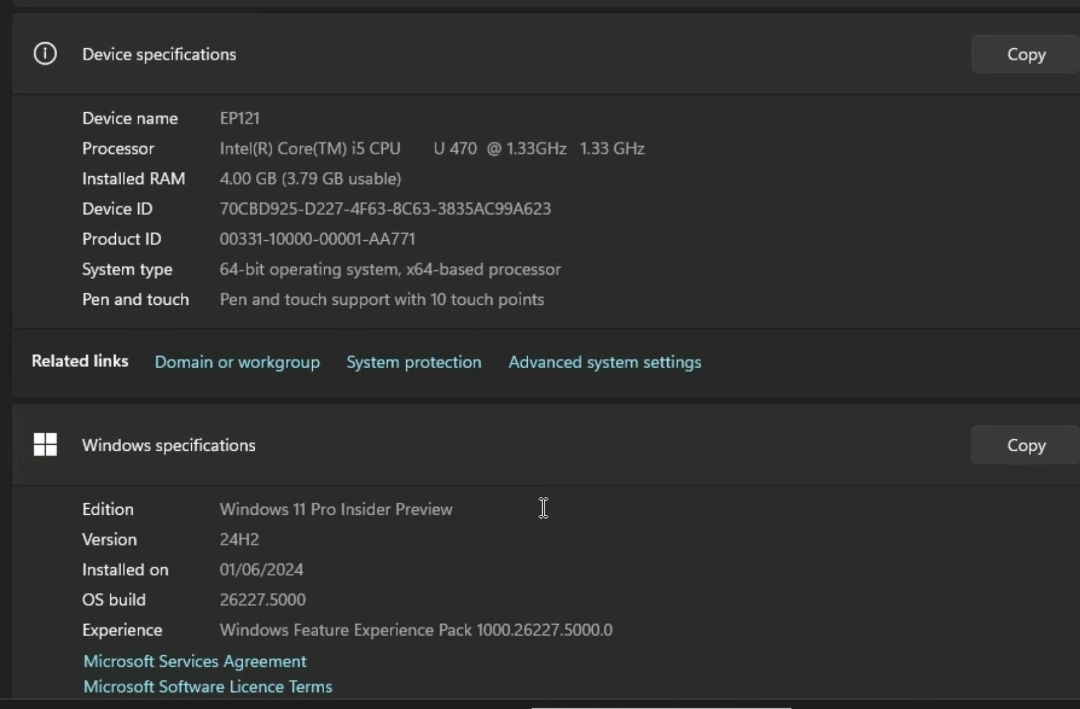The width and height of the screenshot is (1080, 709).
Task: Click the System type label
Action: [127, 269]
